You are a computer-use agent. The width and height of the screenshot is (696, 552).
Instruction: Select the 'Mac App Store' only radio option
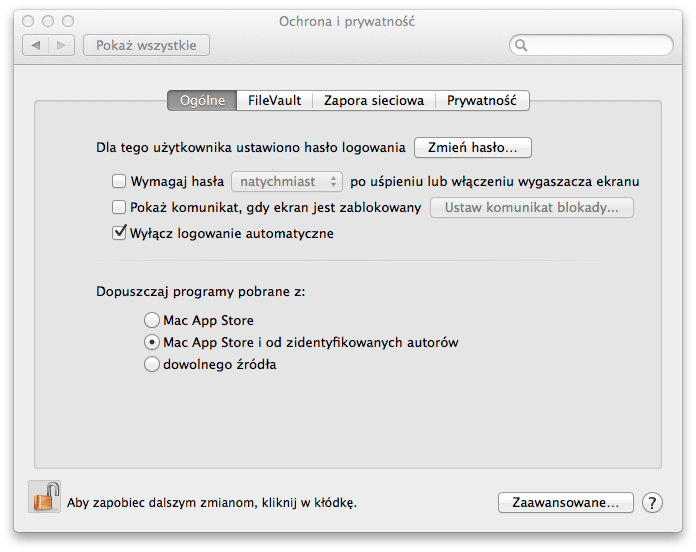(x=152, y=320)
